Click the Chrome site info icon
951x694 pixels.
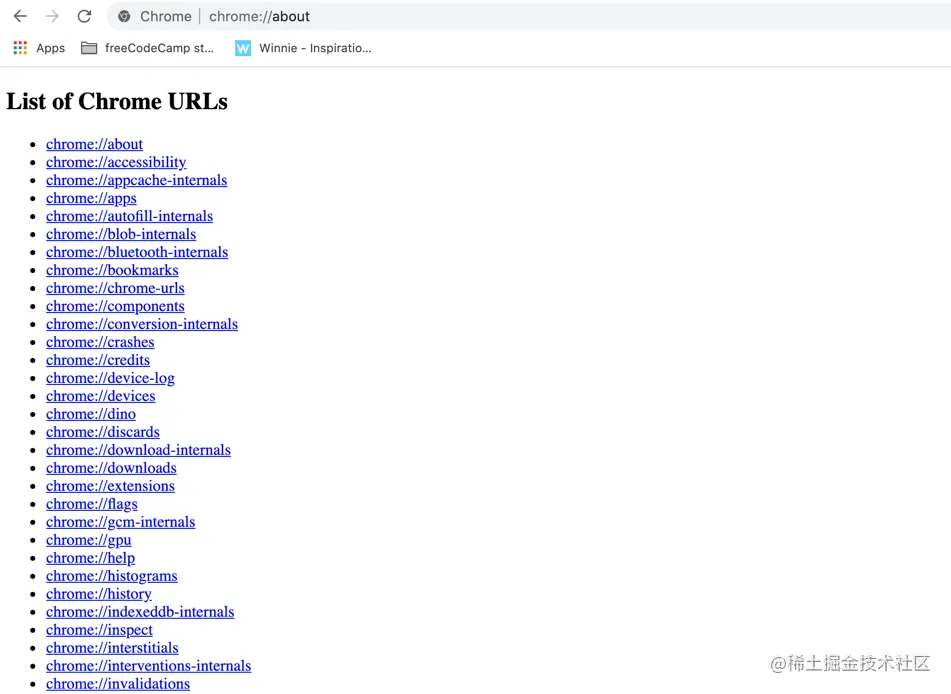click(x=124, y=16)
